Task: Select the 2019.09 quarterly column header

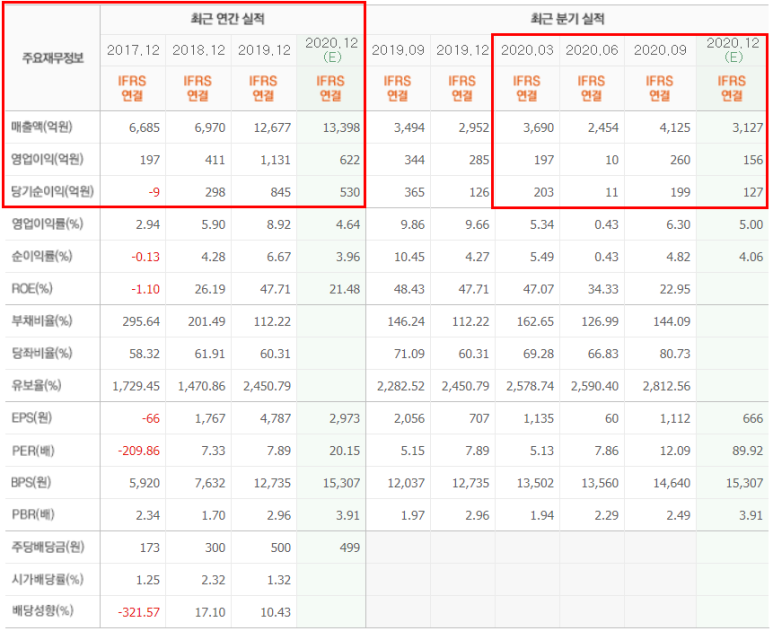Action: tap(398, 50)
